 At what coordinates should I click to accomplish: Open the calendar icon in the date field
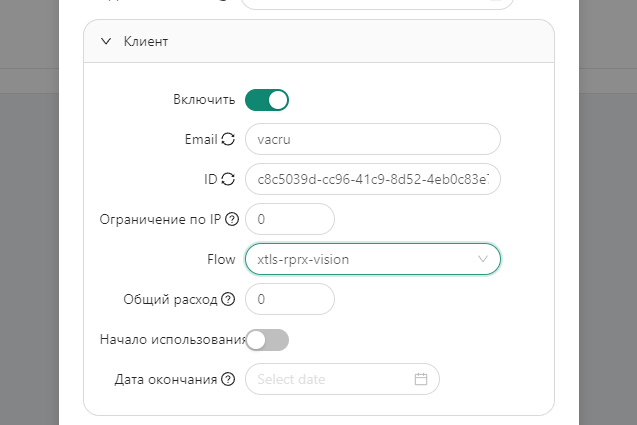tap(421, 379)
